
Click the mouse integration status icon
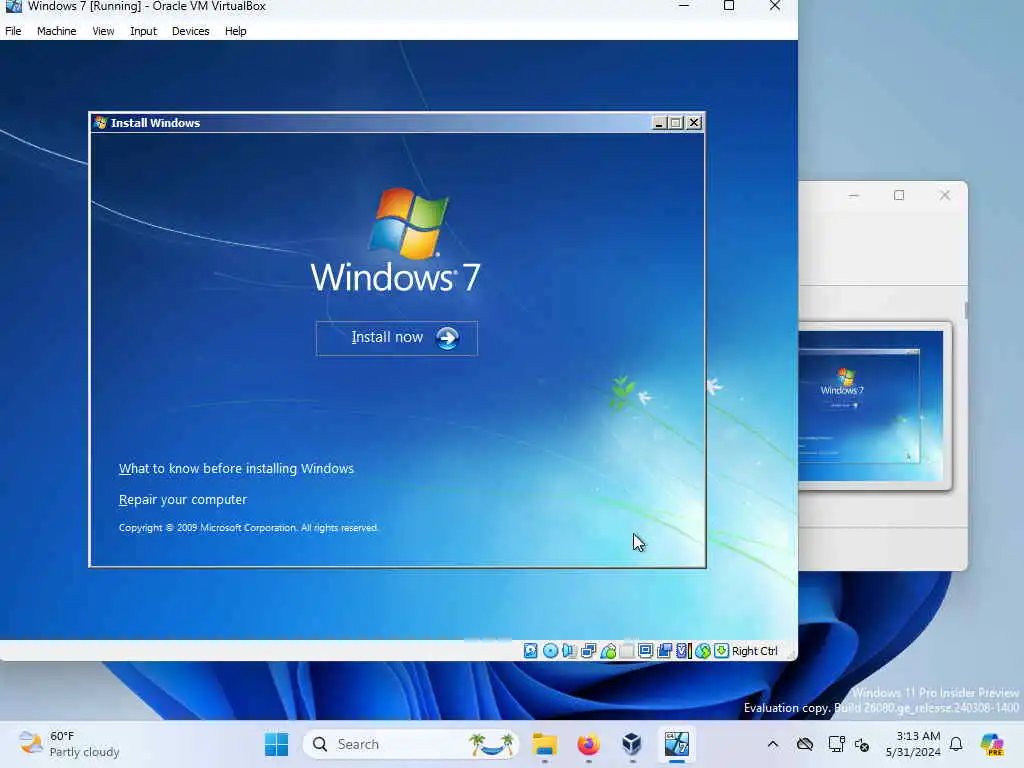click(703, 650)
